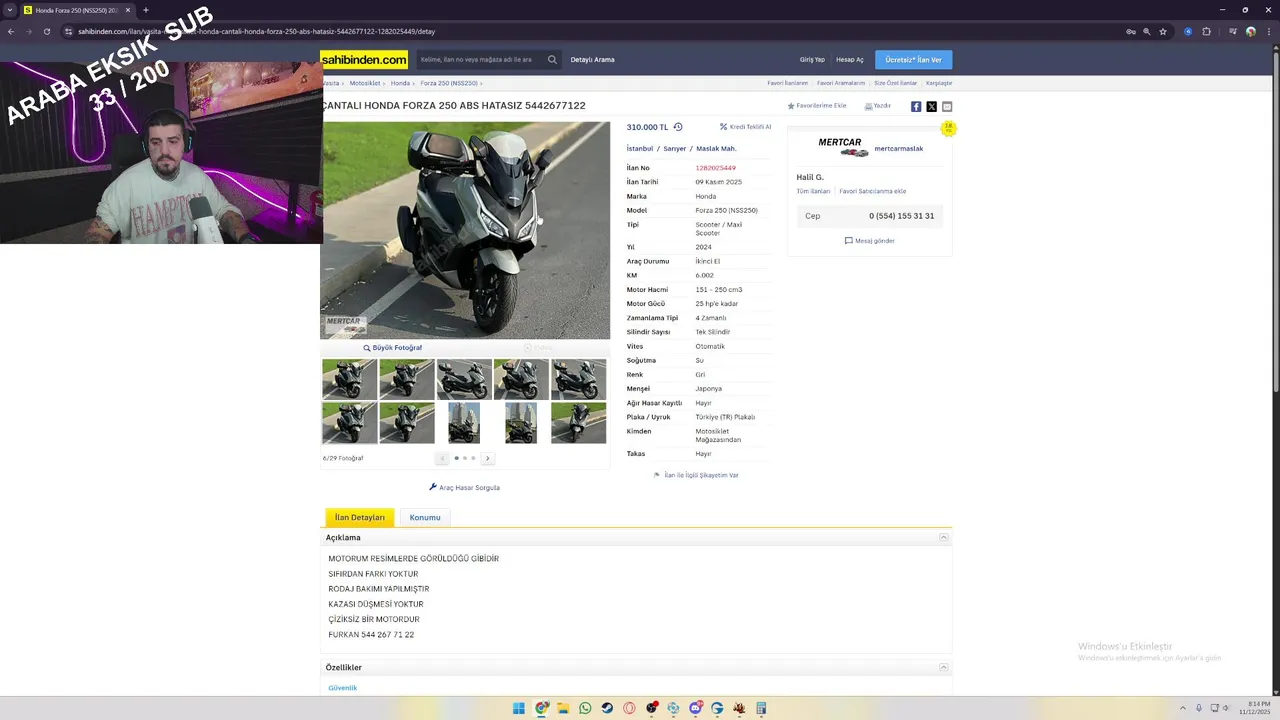Open a new browser tab
This screenshot has width=1280, height=720.
coord(146,10)
